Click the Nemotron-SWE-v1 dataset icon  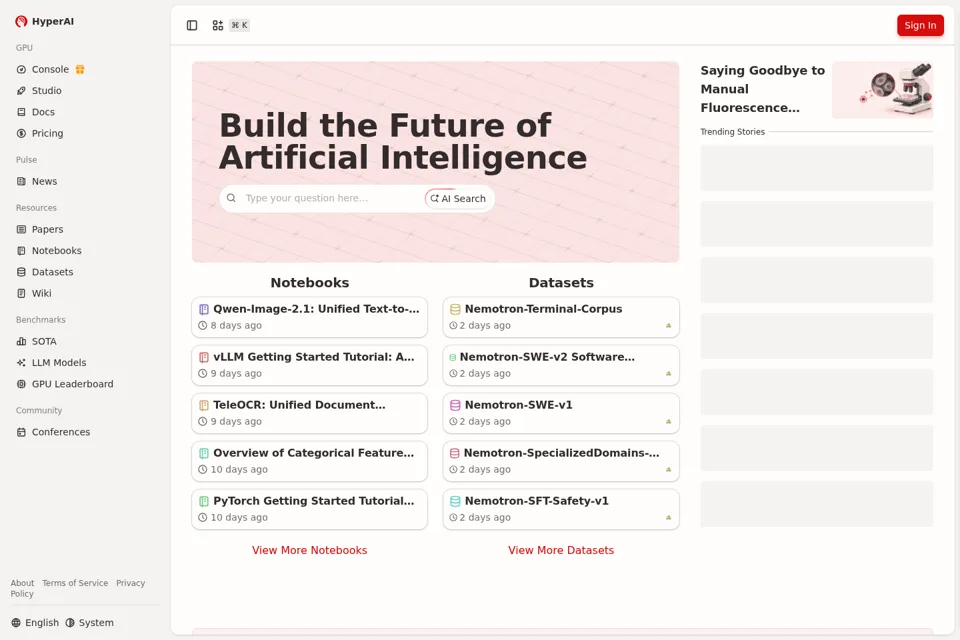coord(455,405)
